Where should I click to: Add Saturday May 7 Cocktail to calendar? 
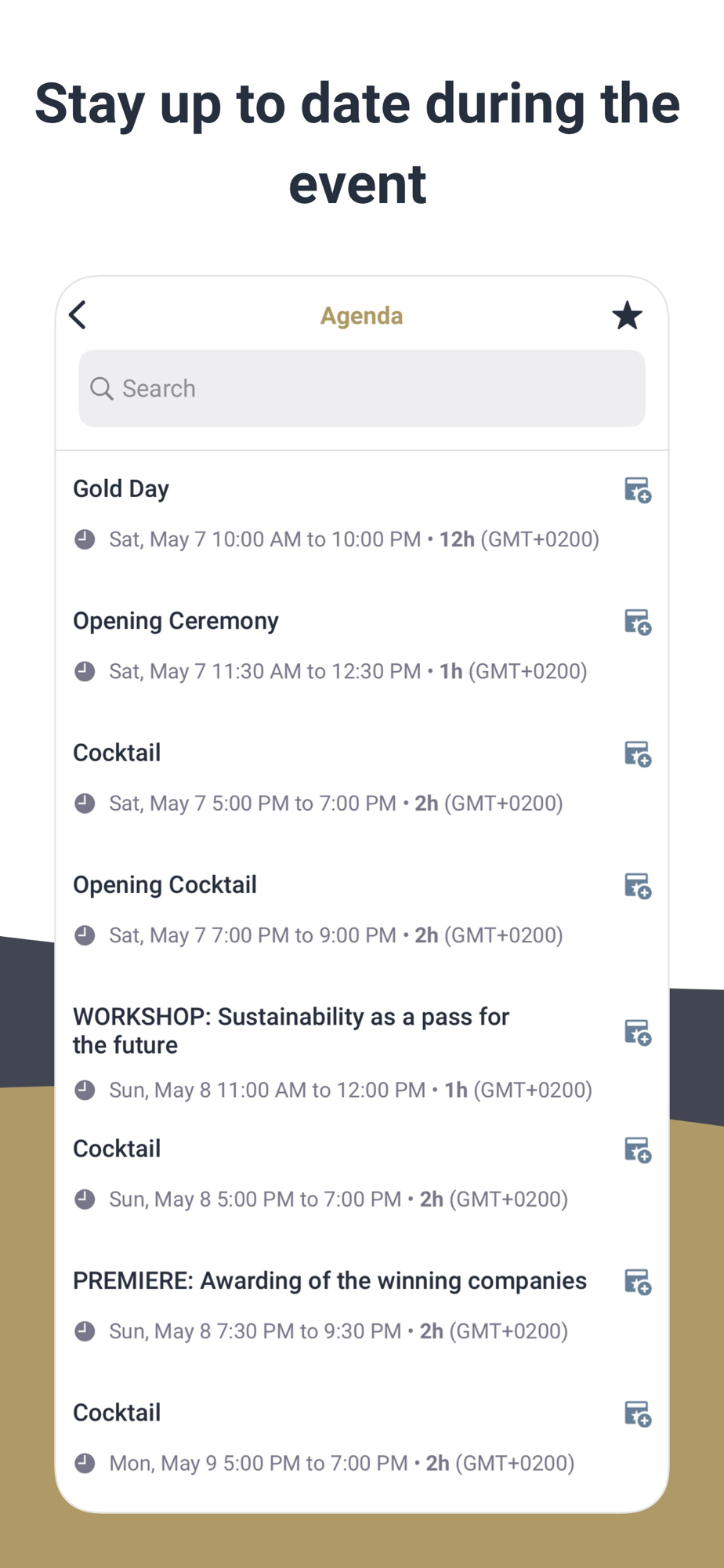638,753
